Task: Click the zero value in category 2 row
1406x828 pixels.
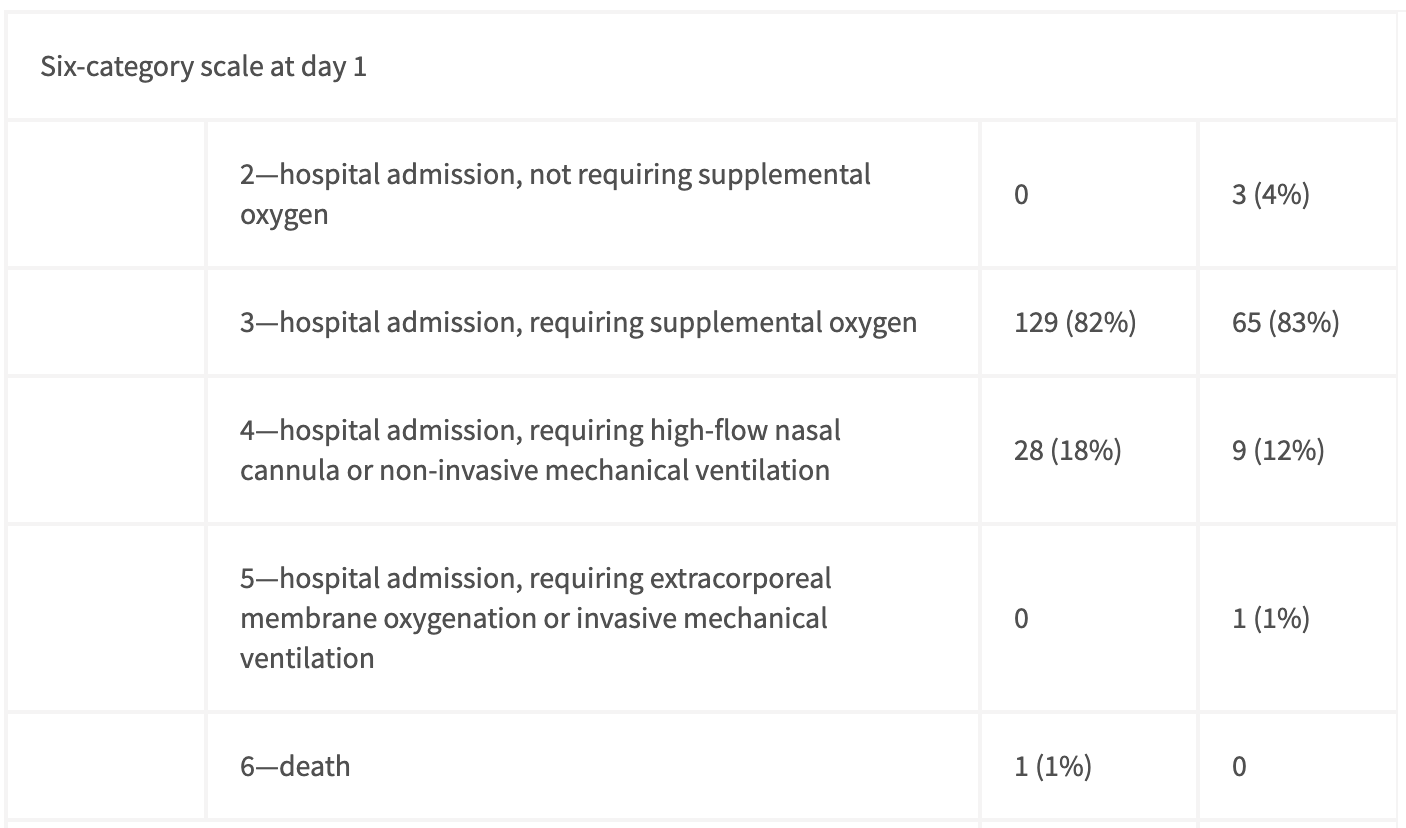Action: pos(1021,194)
